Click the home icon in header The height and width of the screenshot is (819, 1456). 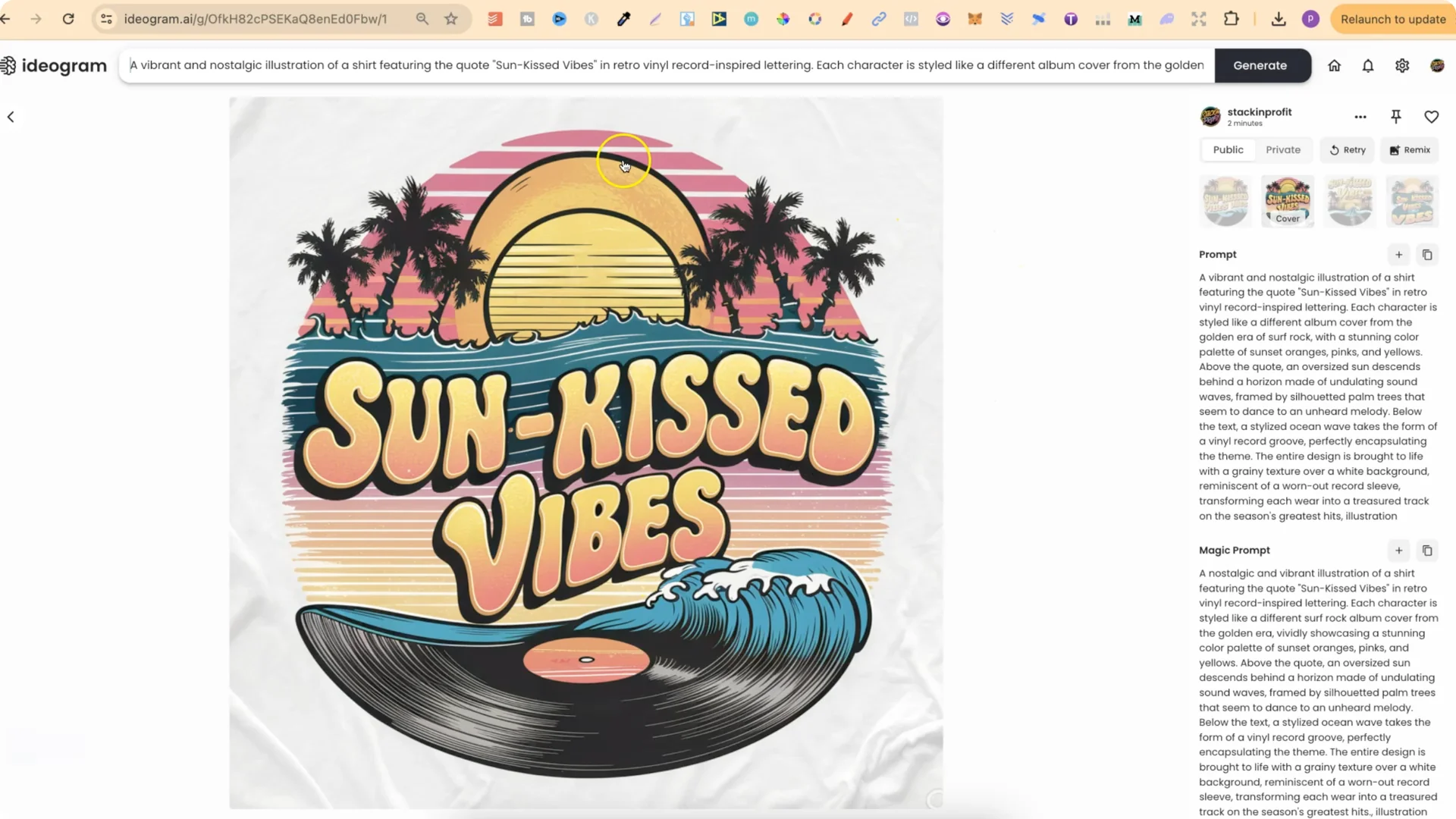(x=1334, y=66)
